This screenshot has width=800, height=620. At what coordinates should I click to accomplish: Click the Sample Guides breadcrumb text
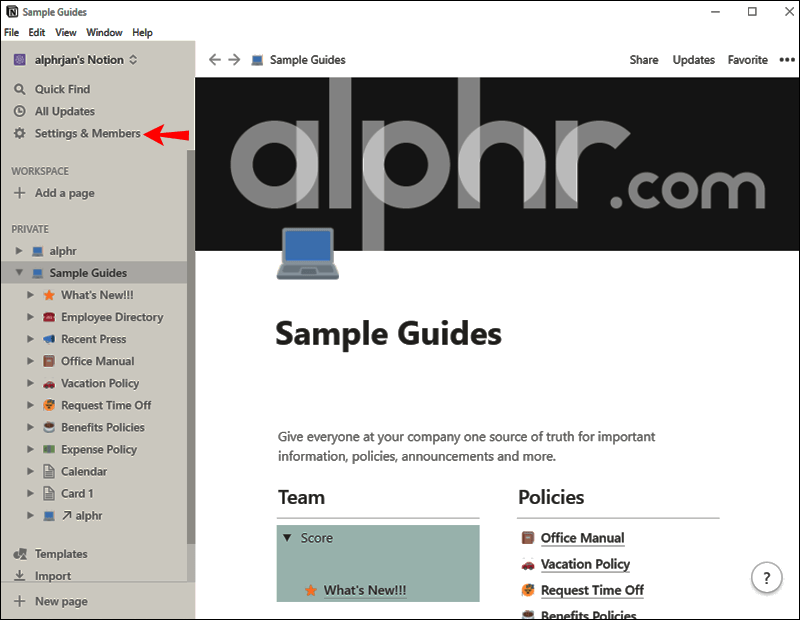308,60
